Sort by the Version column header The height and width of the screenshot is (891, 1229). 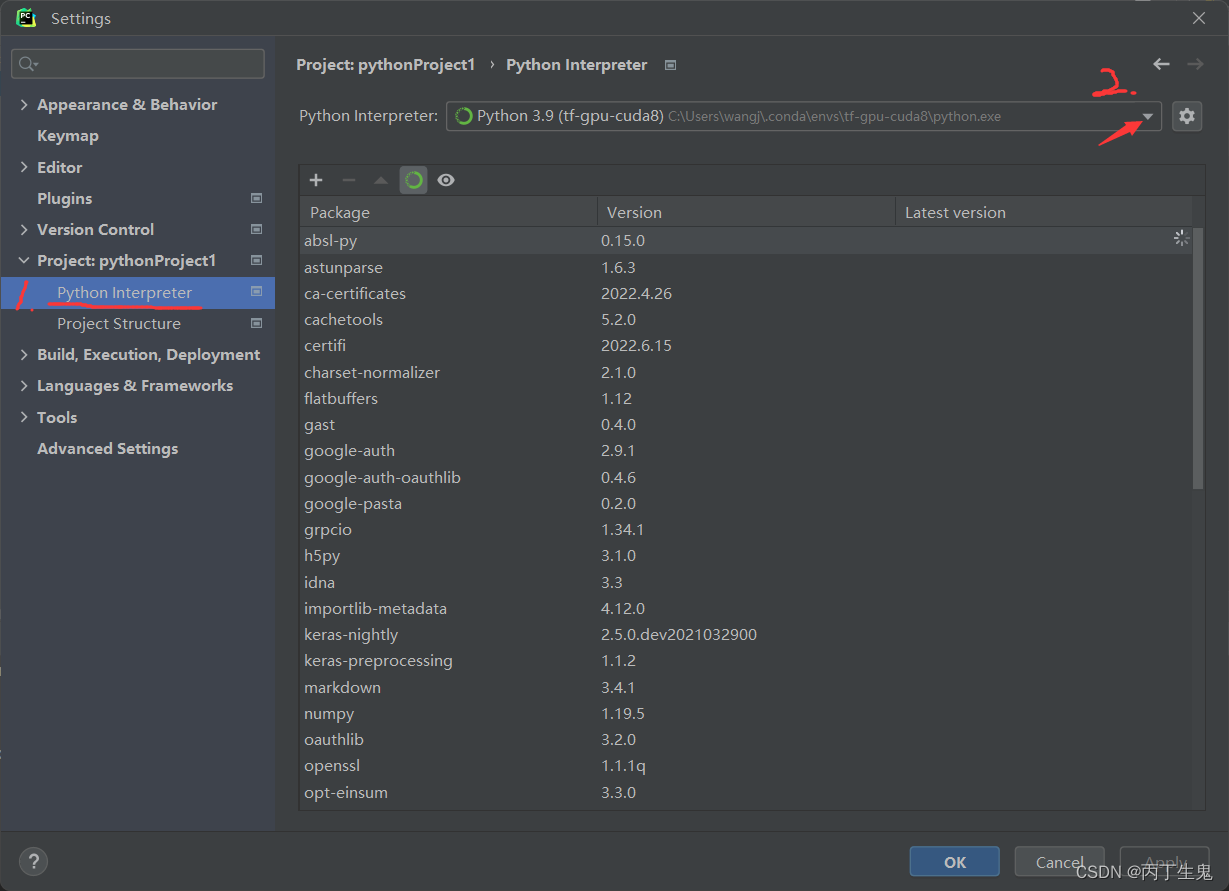(x=746, y=212)
